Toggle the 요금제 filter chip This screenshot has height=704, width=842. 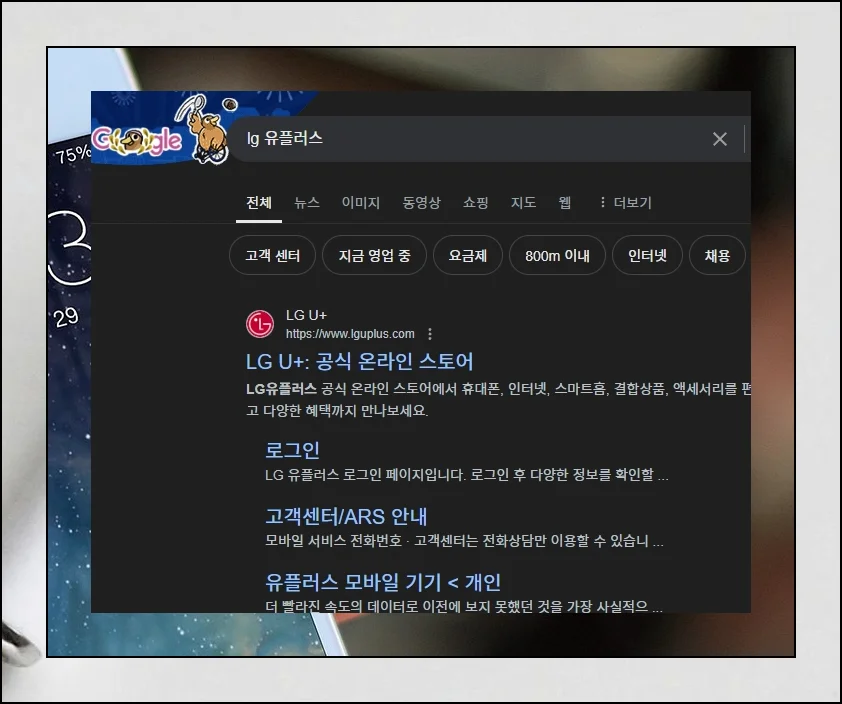(467, 255)
